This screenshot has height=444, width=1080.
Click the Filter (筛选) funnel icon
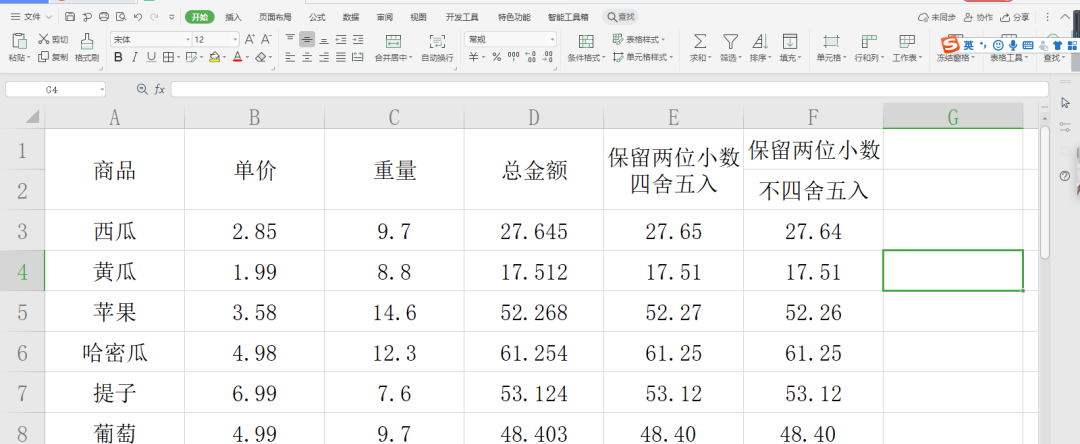(731, 41)
